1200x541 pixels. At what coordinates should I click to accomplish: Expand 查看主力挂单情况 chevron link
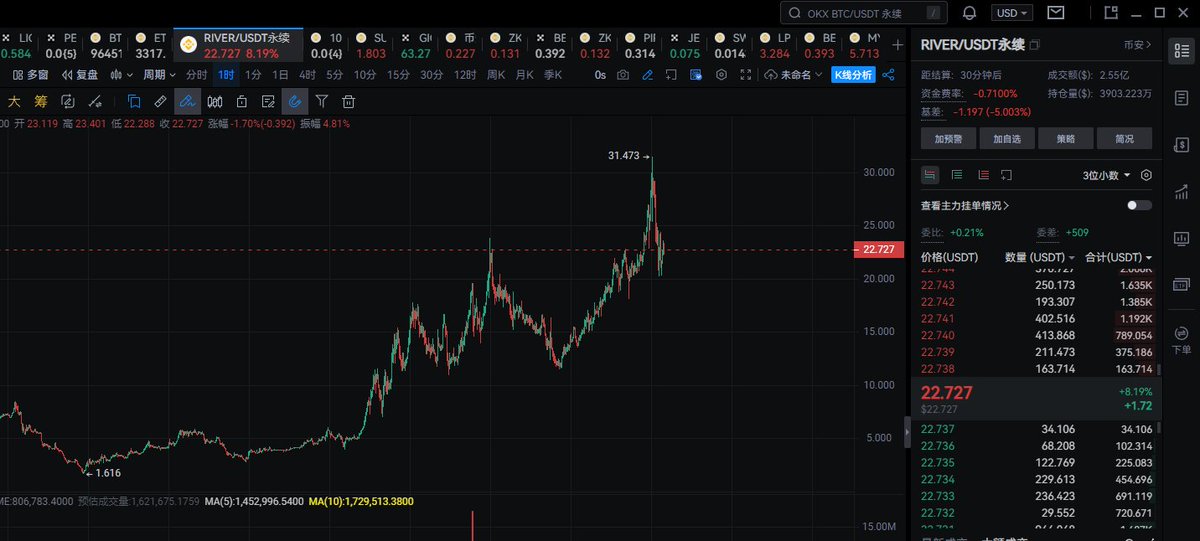point(965,206)
